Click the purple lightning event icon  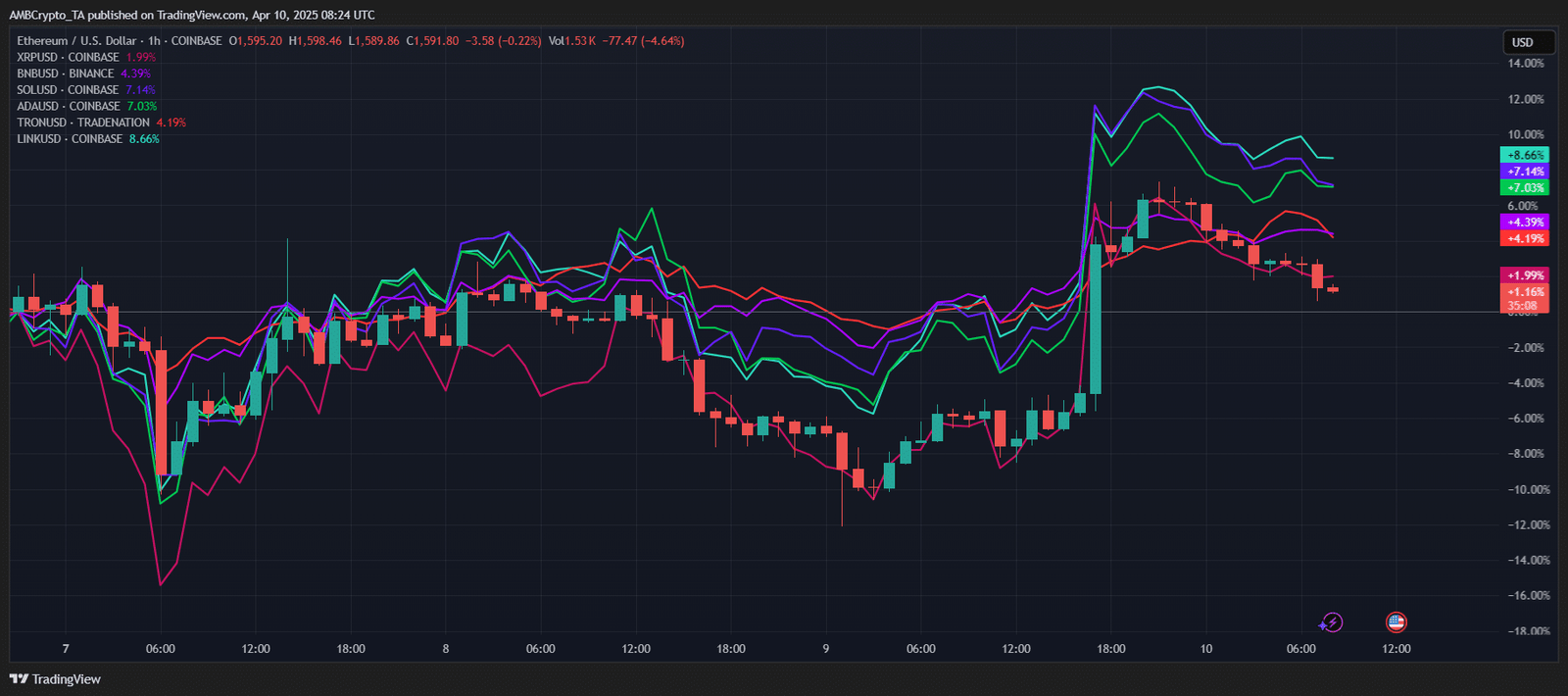(1330, 622)
